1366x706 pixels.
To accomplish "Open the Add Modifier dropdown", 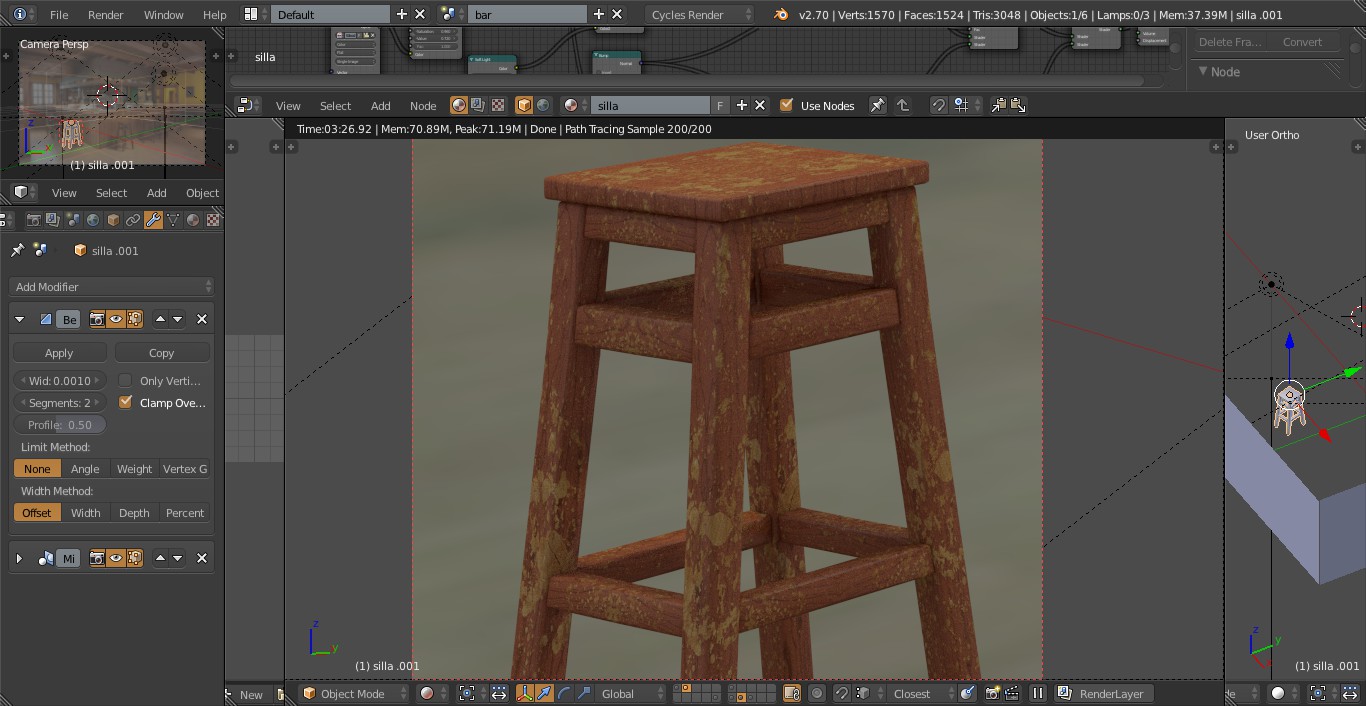I will coord(112,286).
